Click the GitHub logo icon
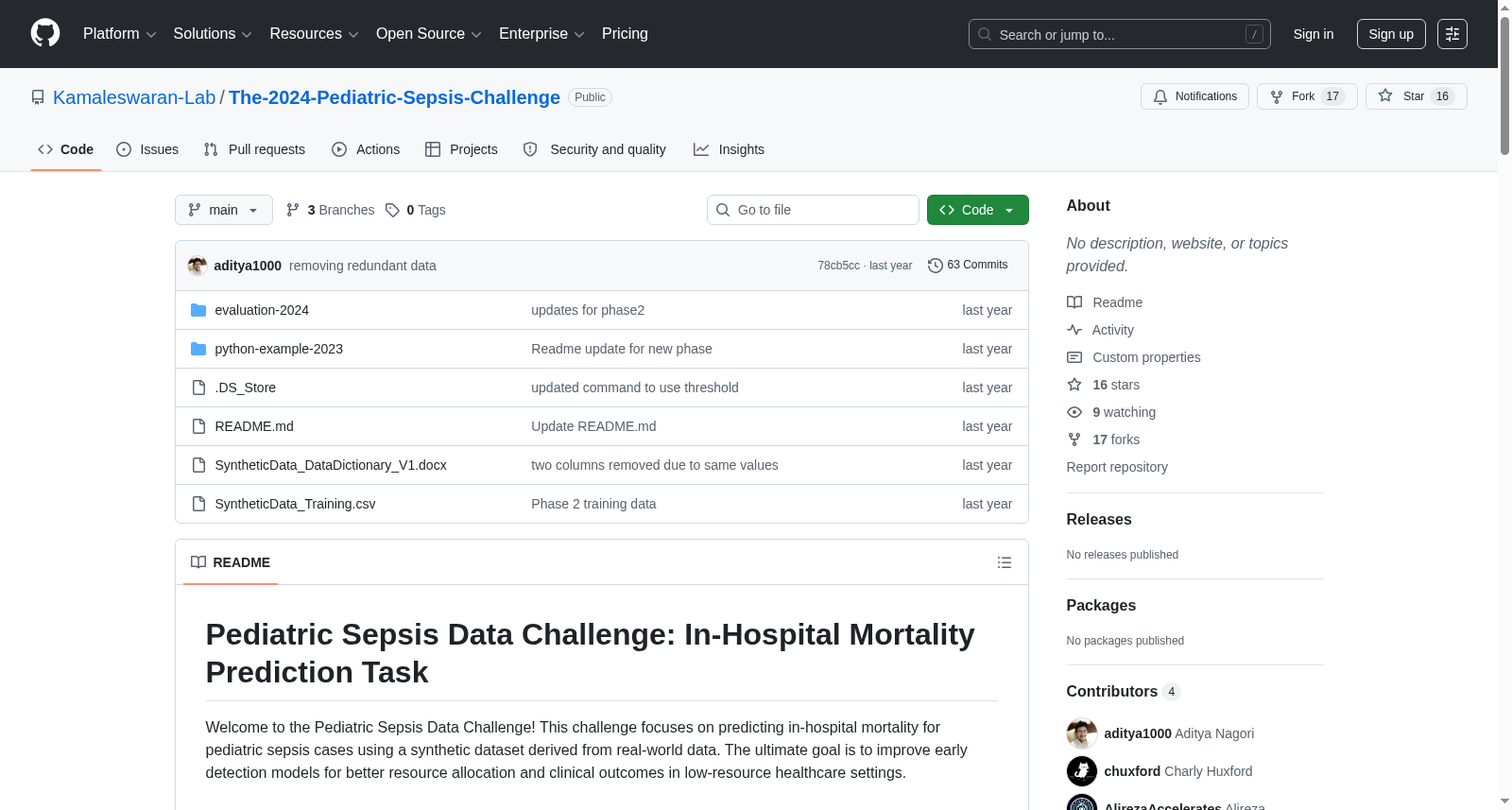Viewport: 1512px width, 810px height. coord(45,34)
